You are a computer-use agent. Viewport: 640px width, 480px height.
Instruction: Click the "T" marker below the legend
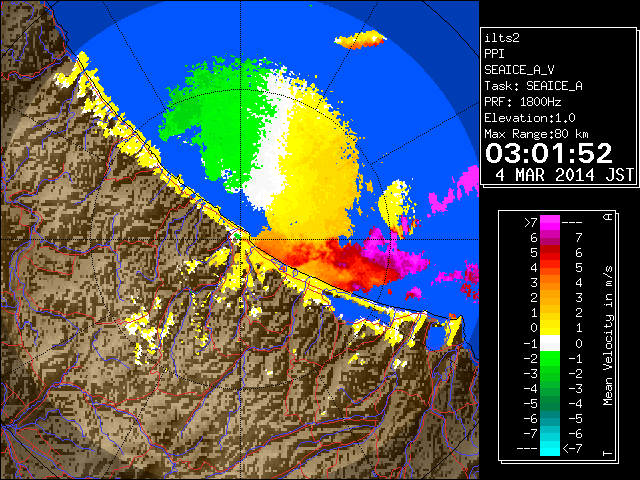tap(608, 453)
